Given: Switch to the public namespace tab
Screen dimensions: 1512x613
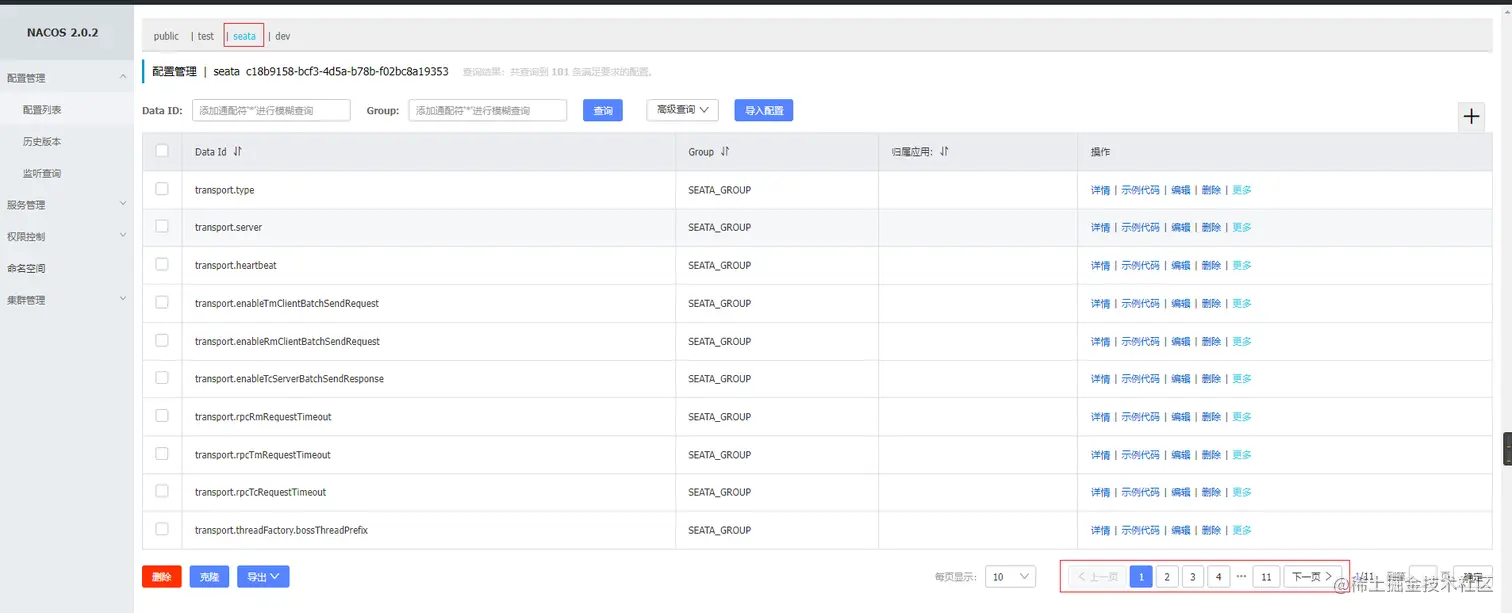Looking at the screenshot, I should tap(166, 36).
